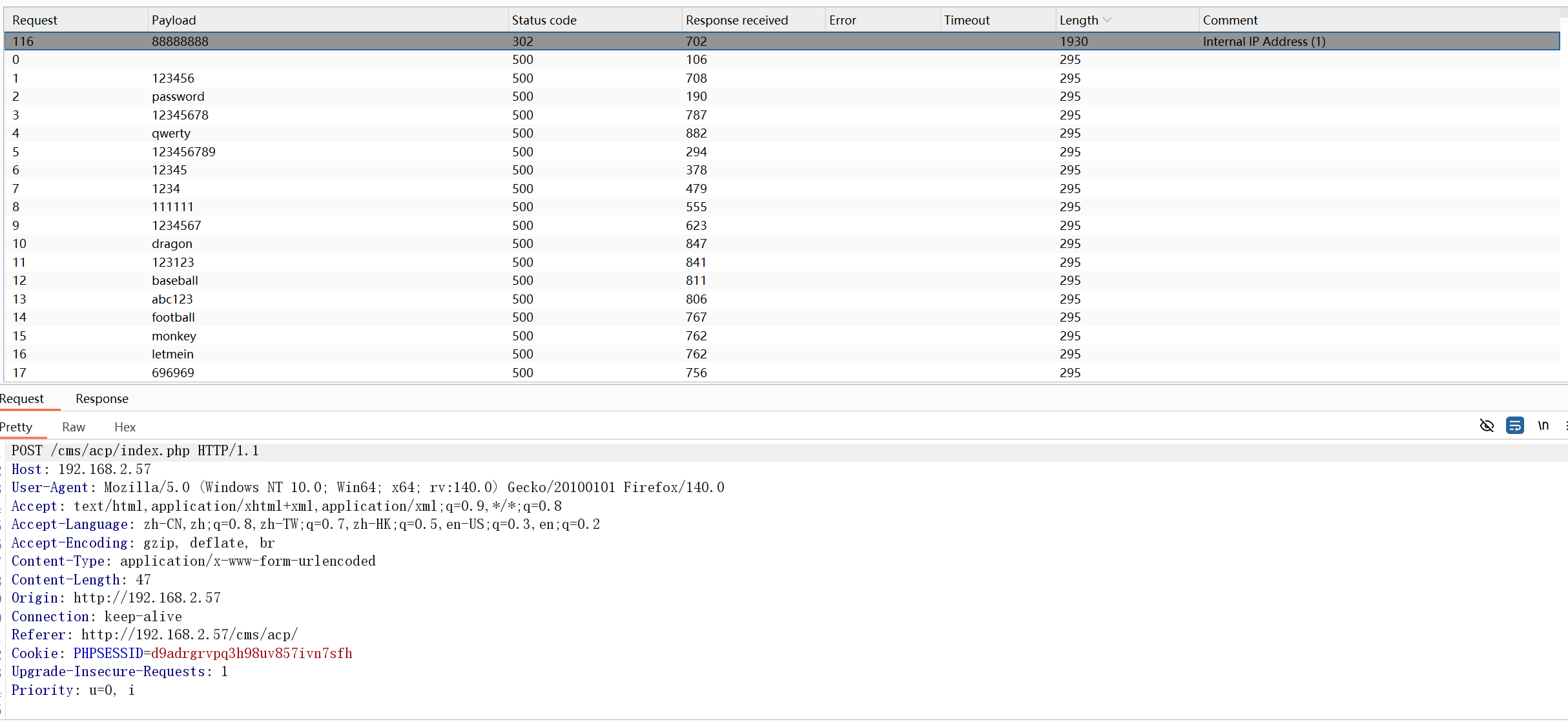Screen dimensions: 1568x722
Task: Click the Comment column header
Action: (1230, 20)
